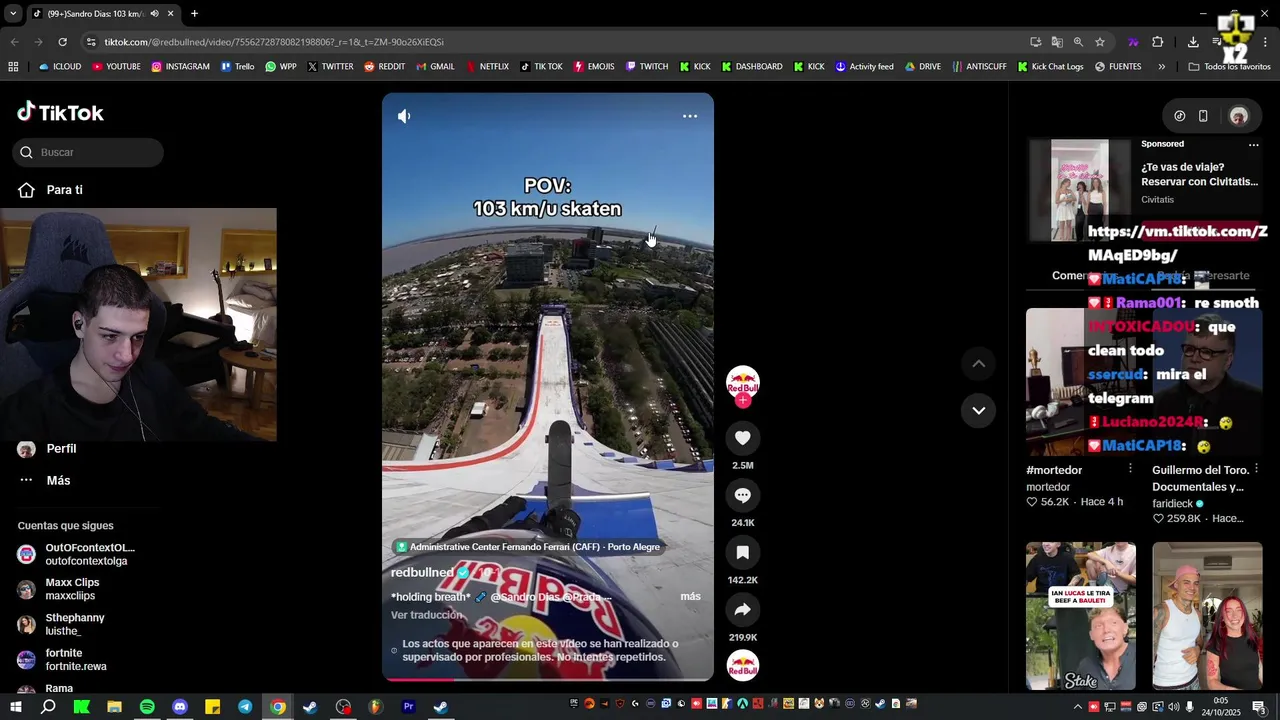Viewport: 1280px width, 720px height.
Task: Open the three-dot menu on the Sponsored card
Action: coord(1253,144)
